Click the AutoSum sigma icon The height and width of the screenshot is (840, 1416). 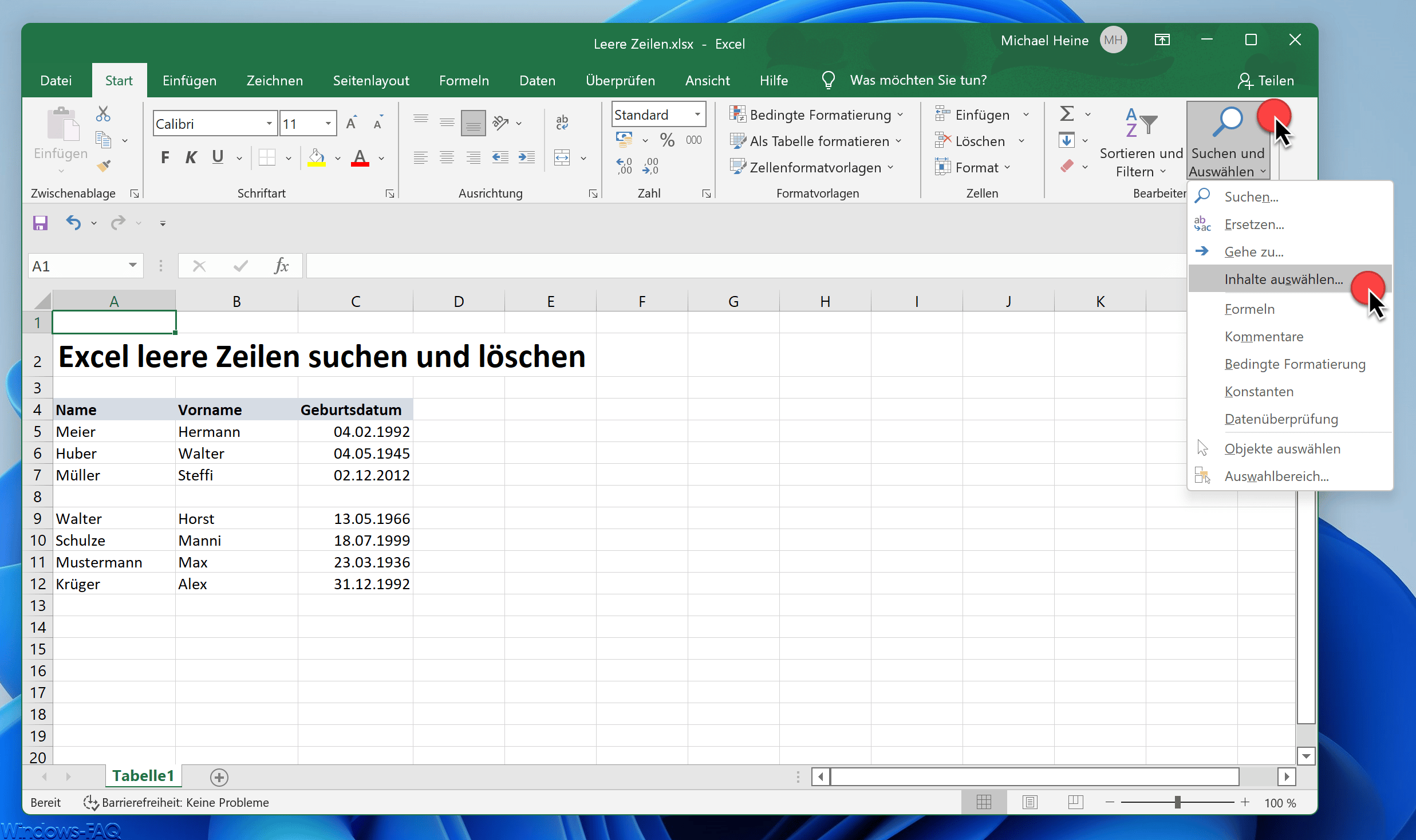coord(1066,114)
